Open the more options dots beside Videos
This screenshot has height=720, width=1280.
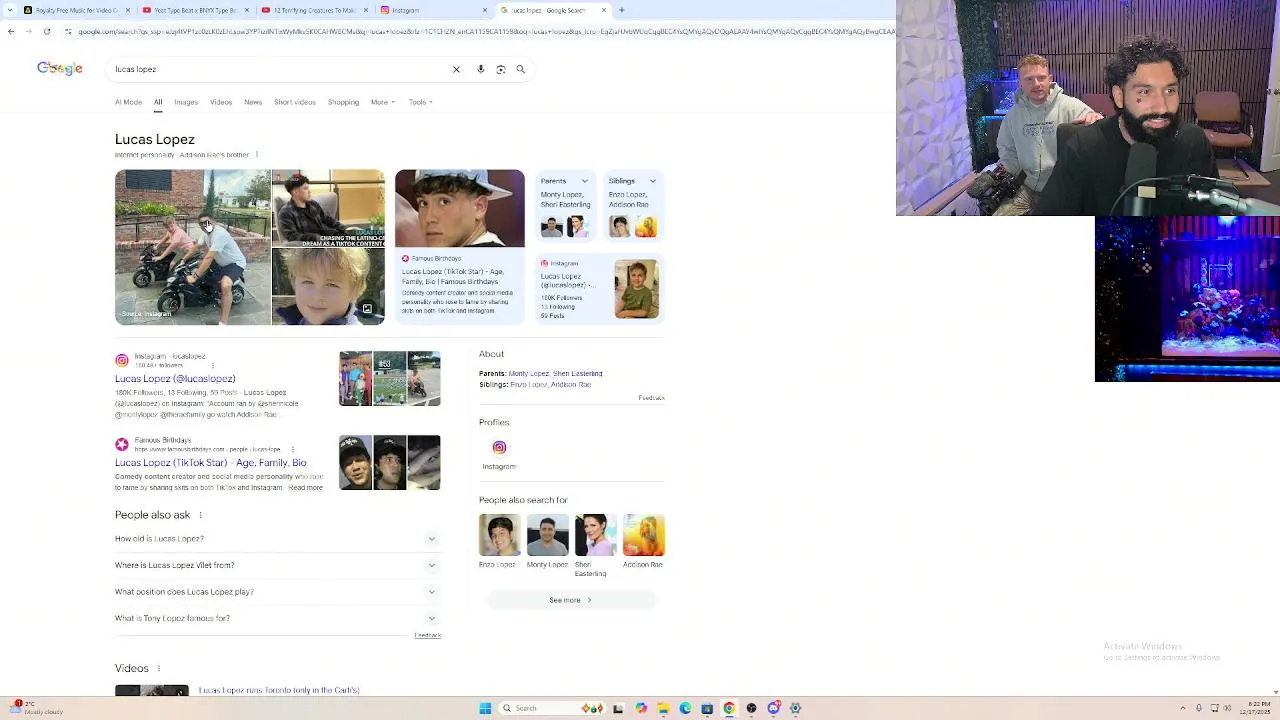click(159, 668)
